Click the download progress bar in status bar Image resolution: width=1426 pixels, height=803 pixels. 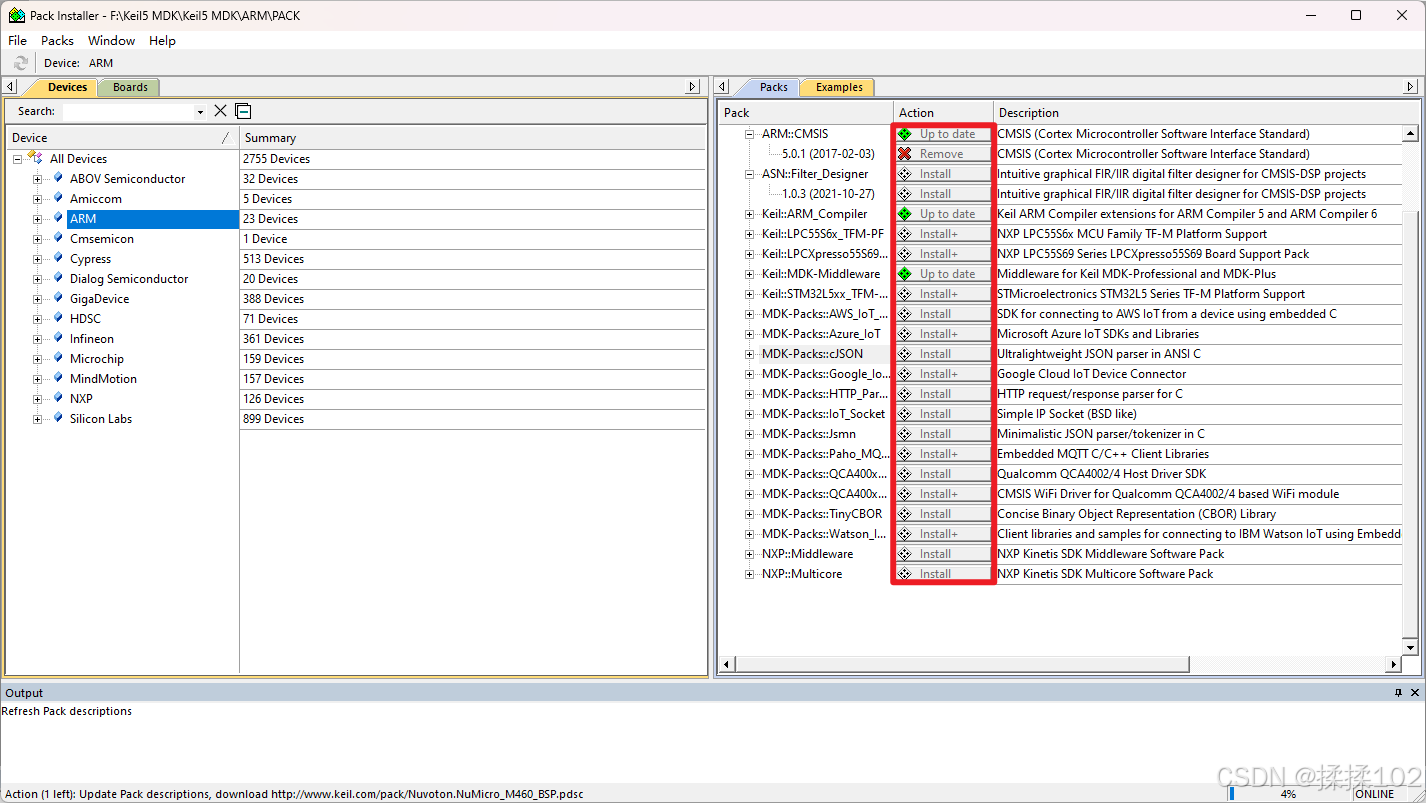1289,794
